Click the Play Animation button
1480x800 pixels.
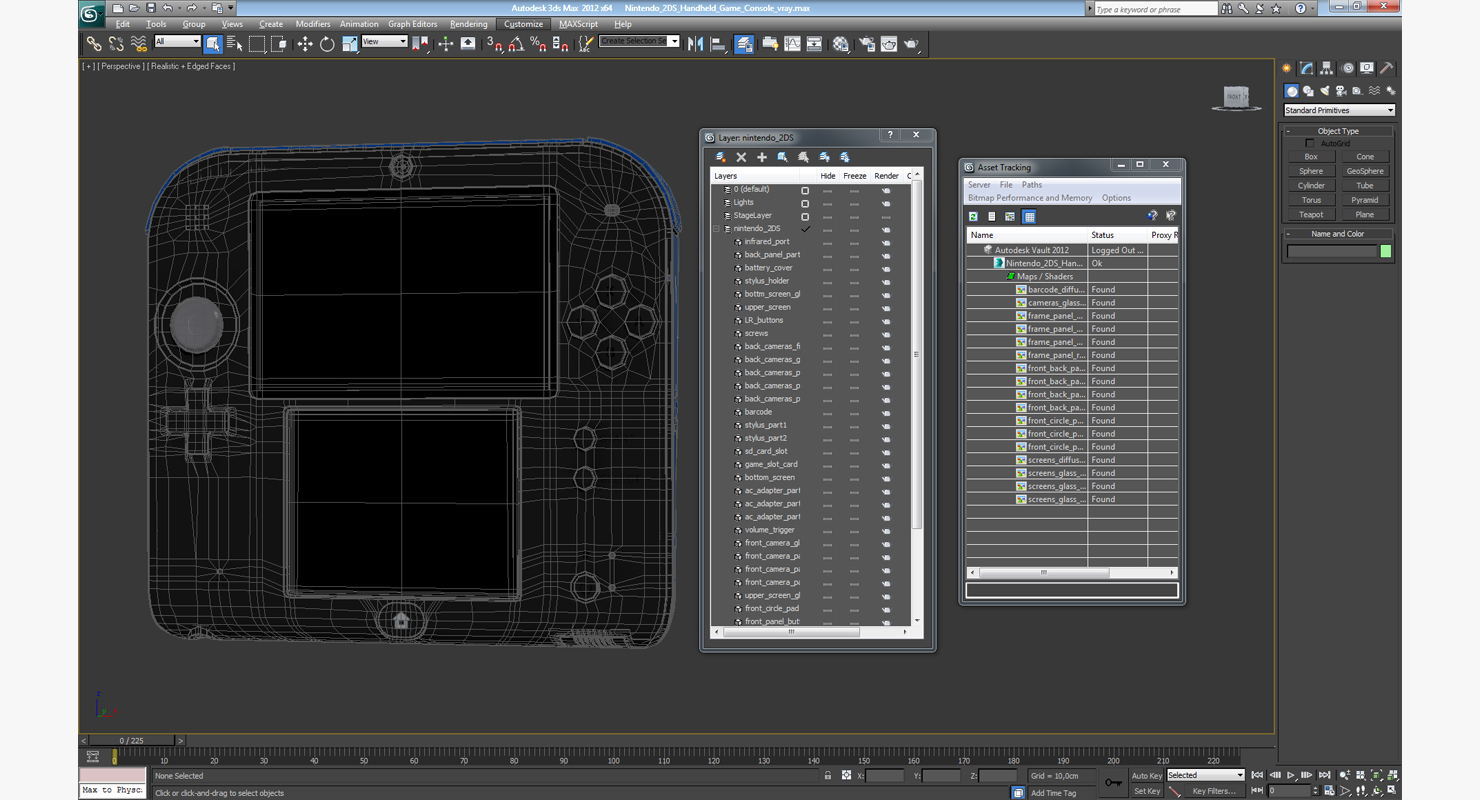click(1291, 775)
